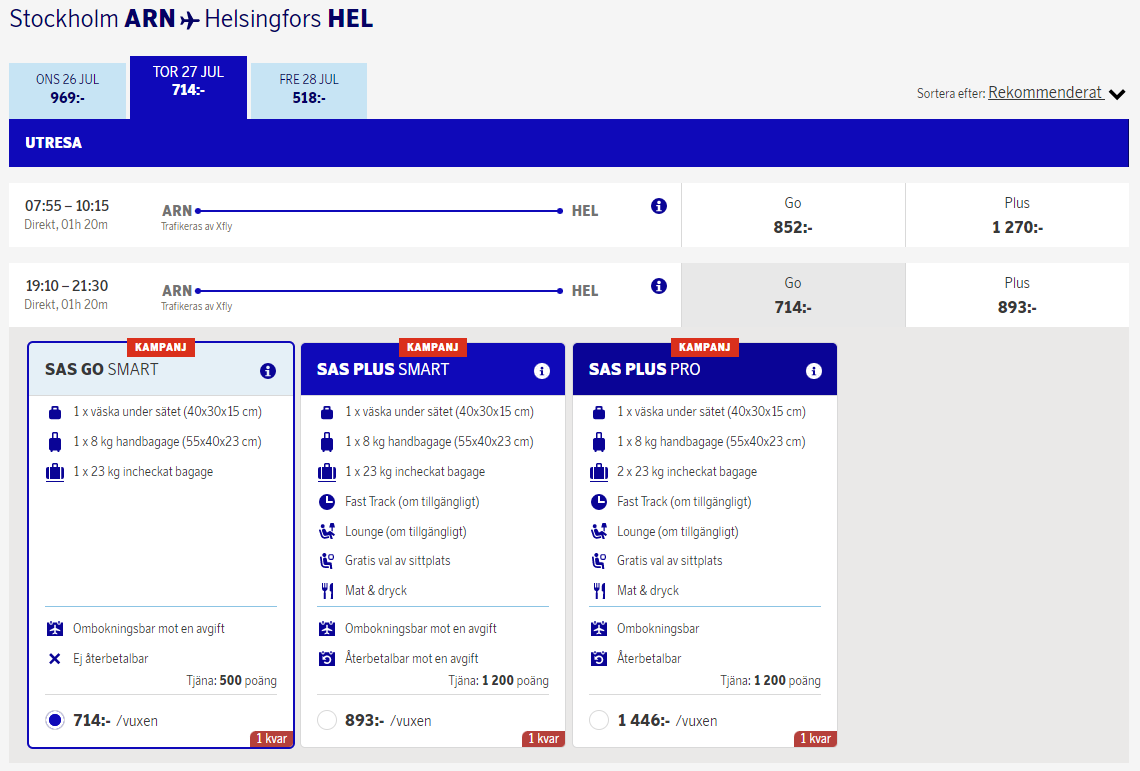Click the sort dropdown chevron arrow
The height and width of the screenshot is (771, 1140).
coord(1117,95)
